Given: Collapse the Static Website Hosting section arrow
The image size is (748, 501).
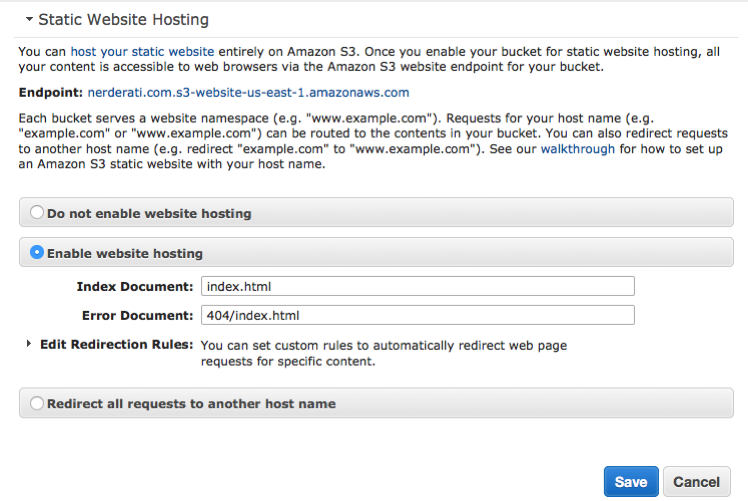Looking at the screenshot, I should coord(29,19).
